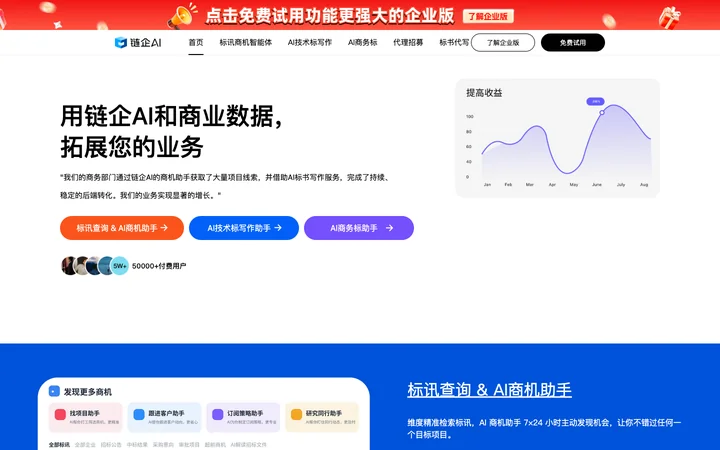Screen dimensions: 720x450
Task: Open the 跟进客户助手 card
Action: 164,417
